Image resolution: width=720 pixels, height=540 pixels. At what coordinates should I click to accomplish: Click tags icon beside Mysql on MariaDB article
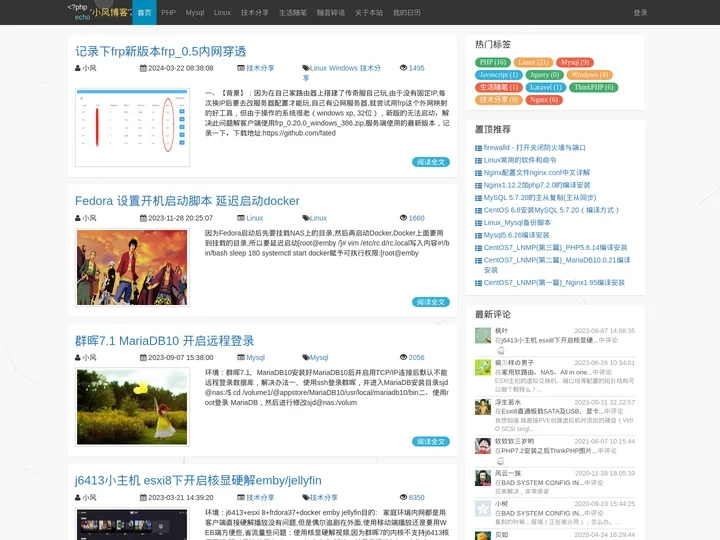[306, 358]
